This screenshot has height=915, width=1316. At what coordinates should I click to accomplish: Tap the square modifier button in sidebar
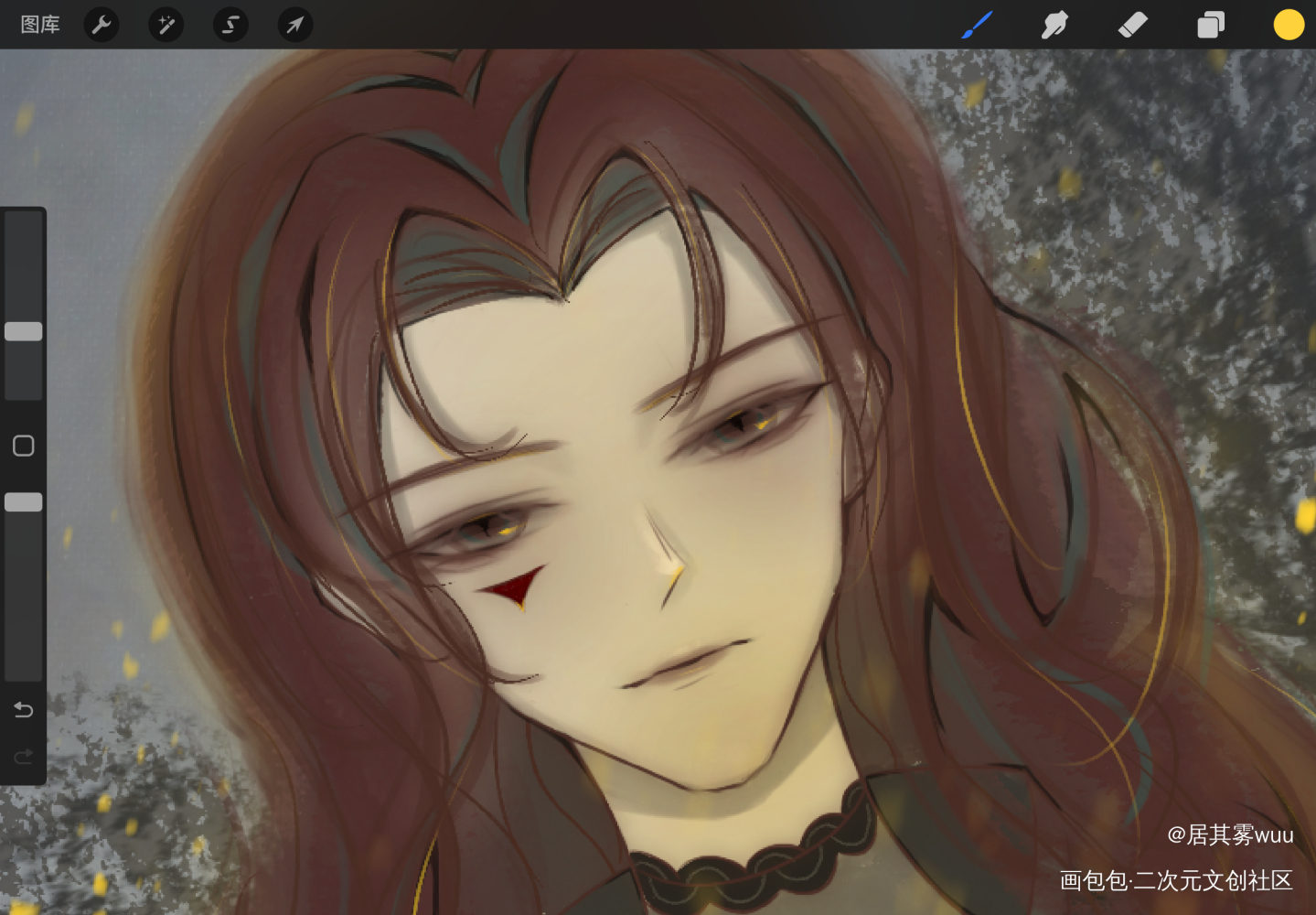click(x=24, y=446)
